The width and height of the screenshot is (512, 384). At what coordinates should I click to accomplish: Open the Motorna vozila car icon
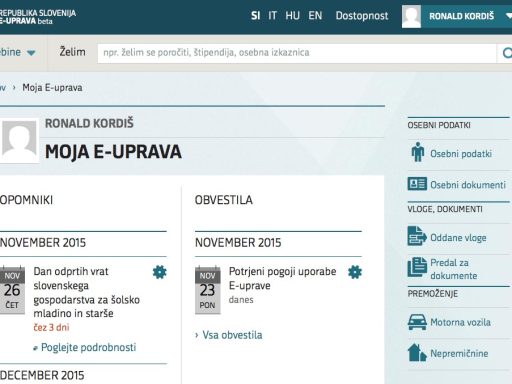click(417, 322)
